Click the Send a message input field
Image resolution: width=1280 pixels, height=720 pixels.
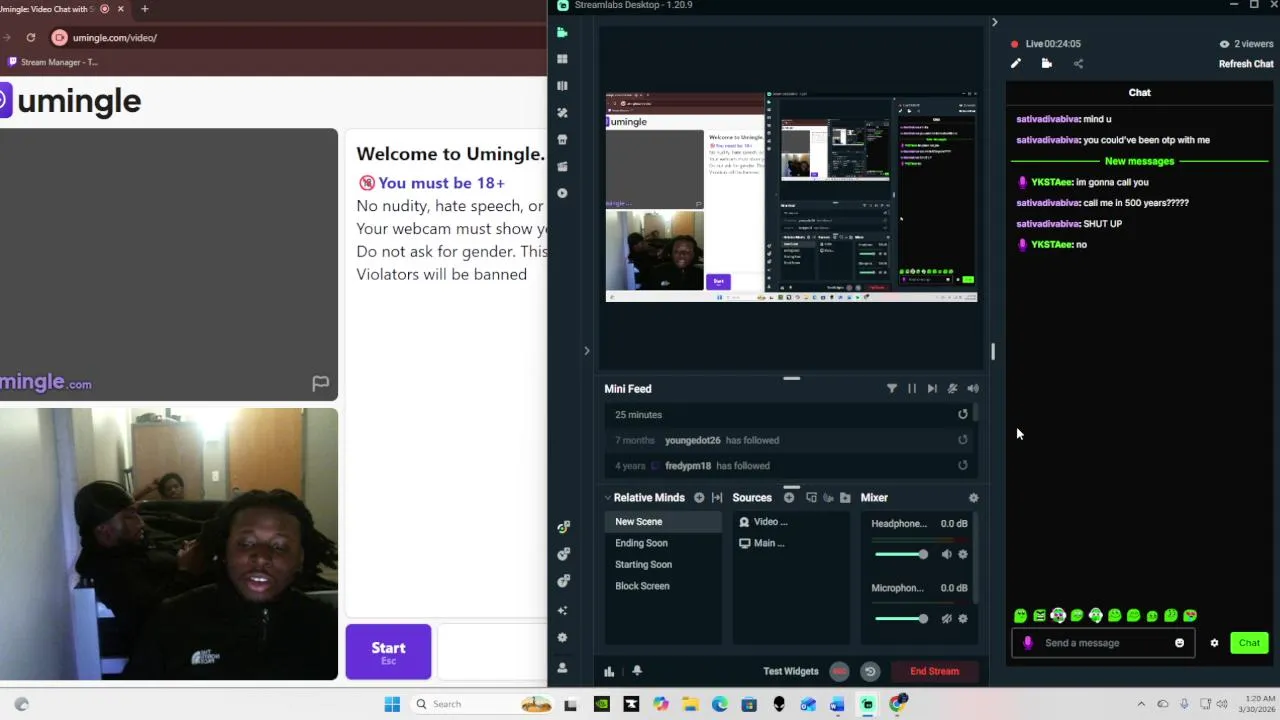(x=1105, y=643)
